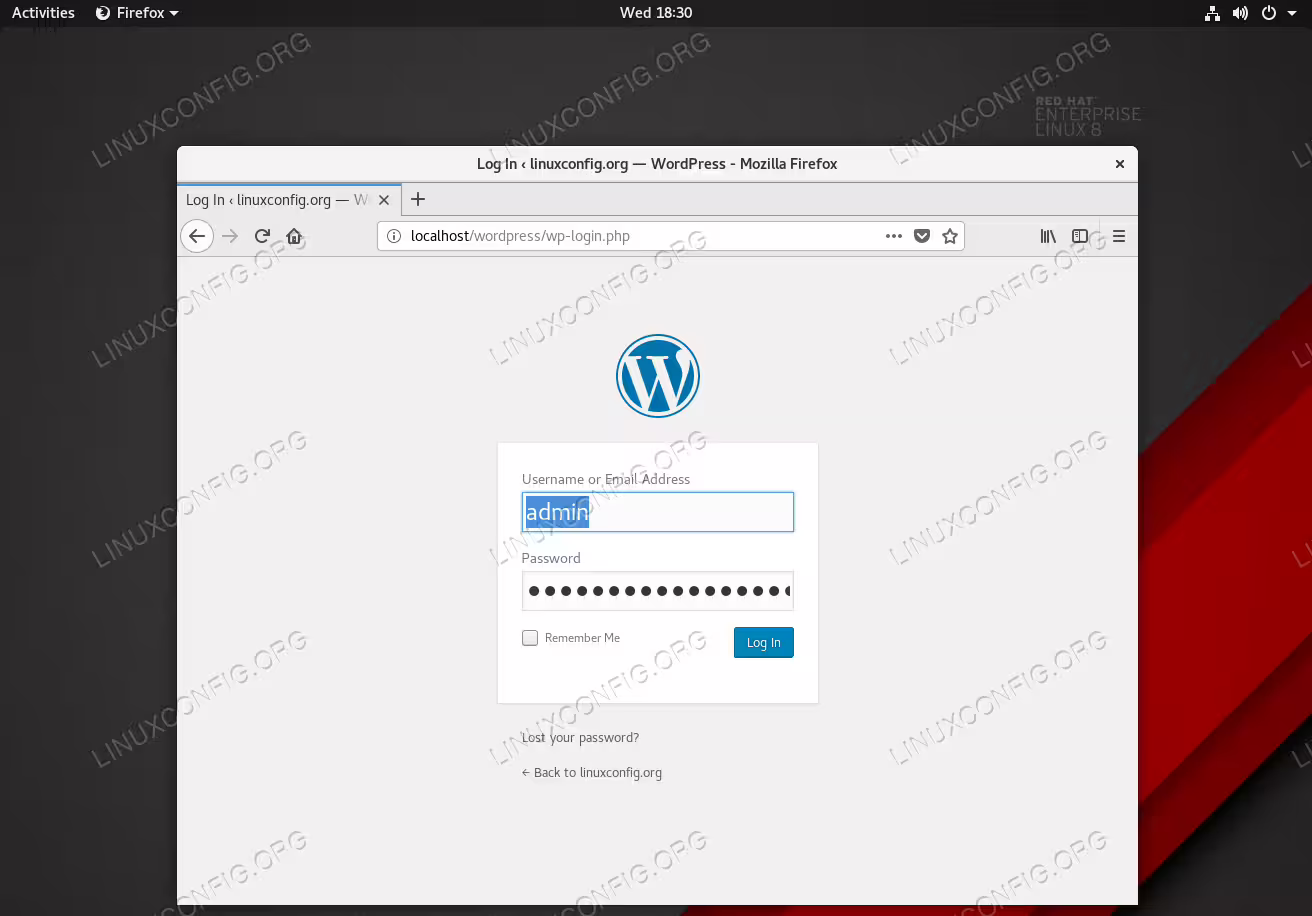The image size is (1312, 916).
Task: Follow the Lost your password? link
Action: click(580, 738)
